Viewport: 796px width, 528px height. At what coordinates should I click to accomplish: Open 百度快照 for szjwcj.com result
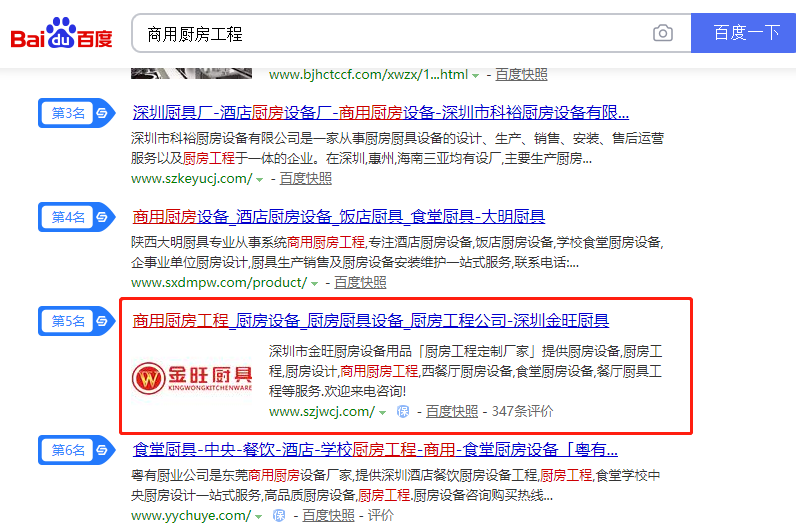click(452, 412)
